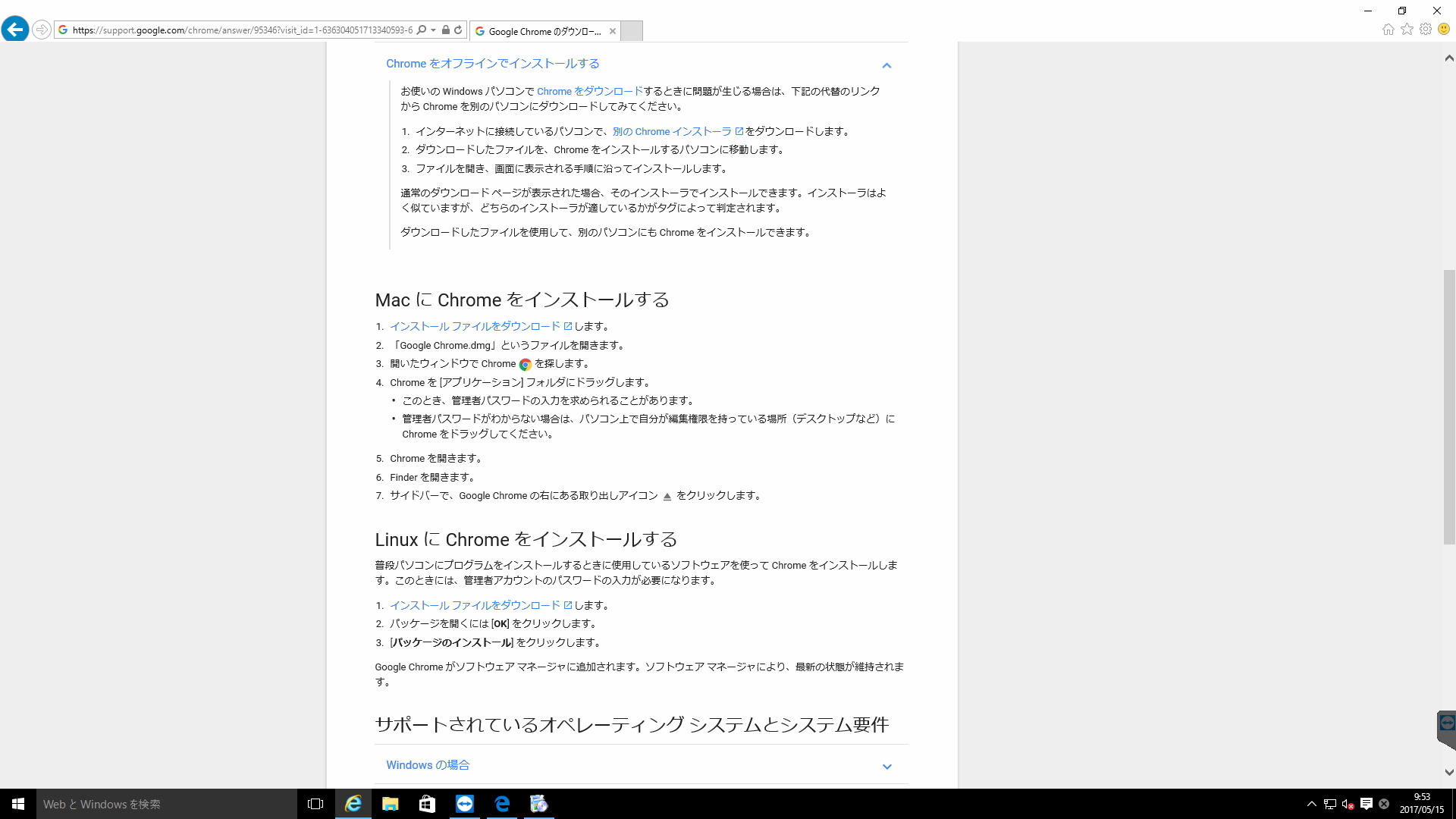Select the Google Chrome のダウンロー... tab

click(x=544, y=31)
